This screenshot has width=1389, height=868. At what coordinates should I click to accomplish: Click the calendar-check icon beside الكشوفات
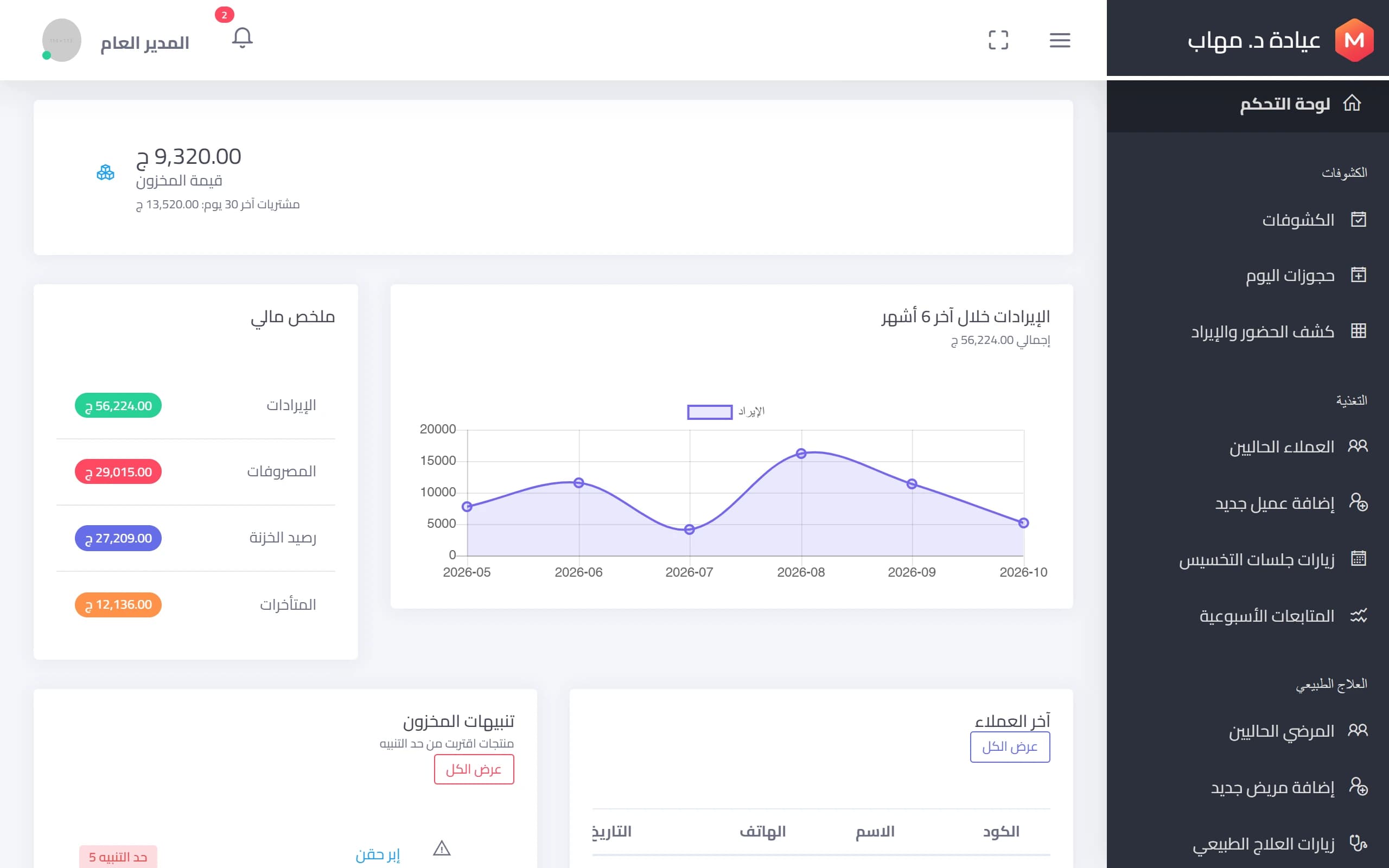1358,219
